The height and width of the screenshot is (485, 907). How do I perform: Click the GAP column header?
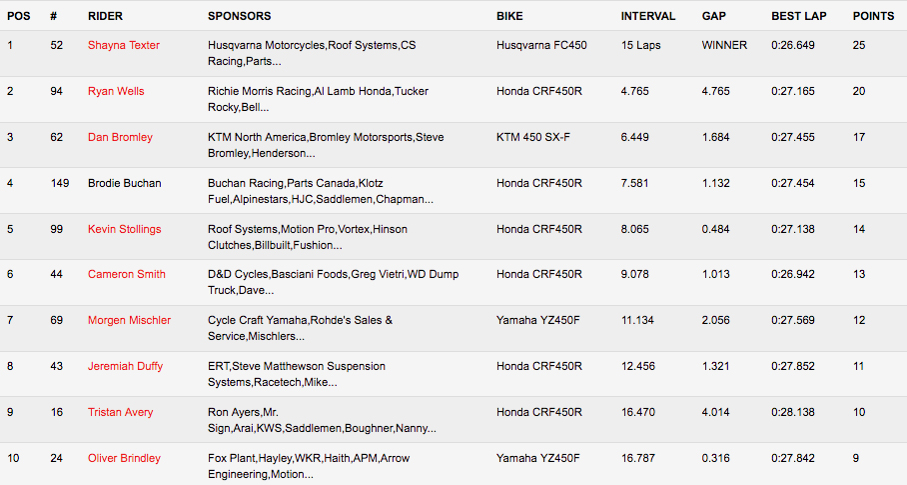[714, 16]
